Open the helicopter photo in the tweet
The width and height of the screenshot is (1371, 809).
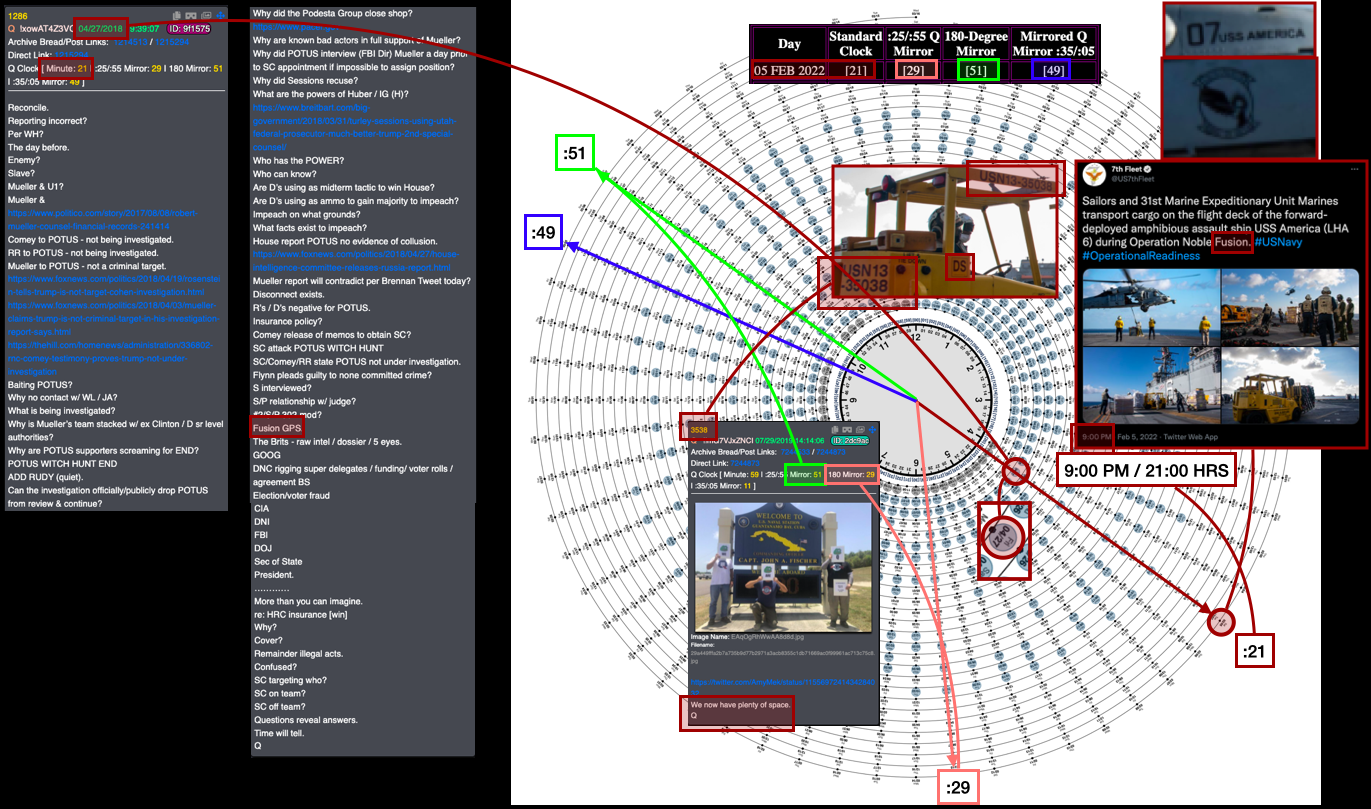(x=1150, y=307)
